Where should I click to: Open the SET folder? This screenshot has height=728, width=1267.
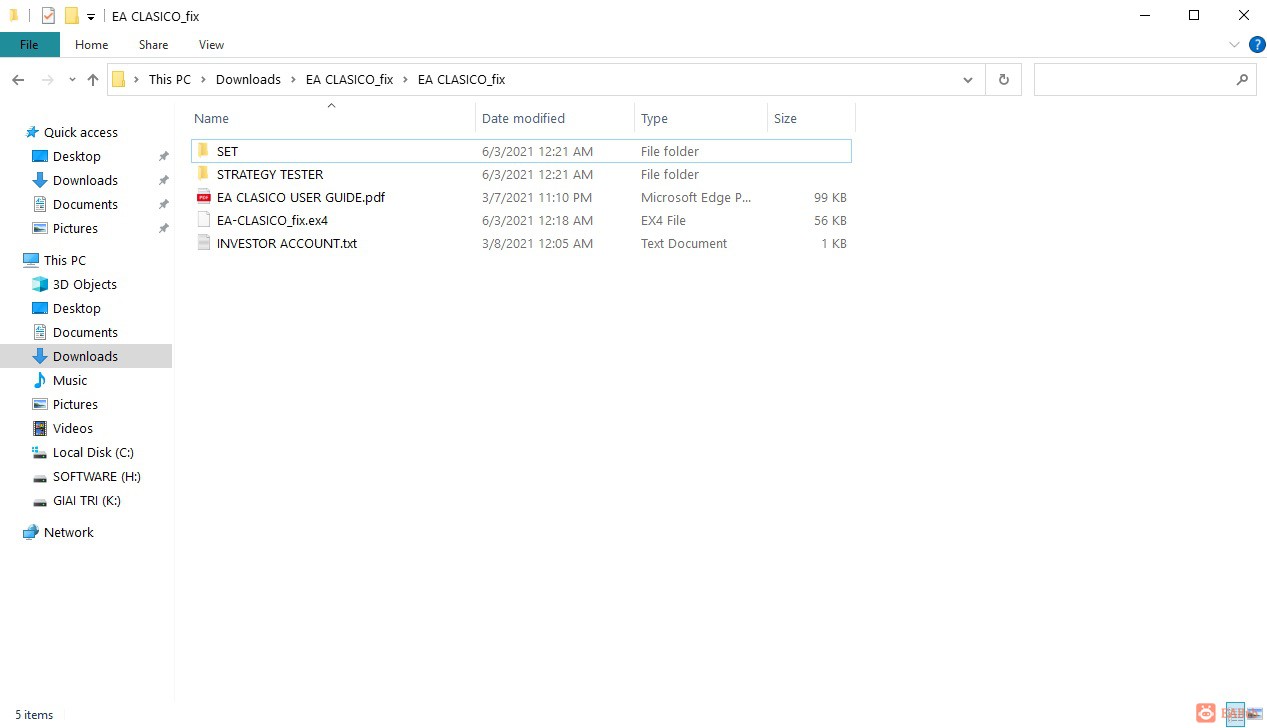520,151
